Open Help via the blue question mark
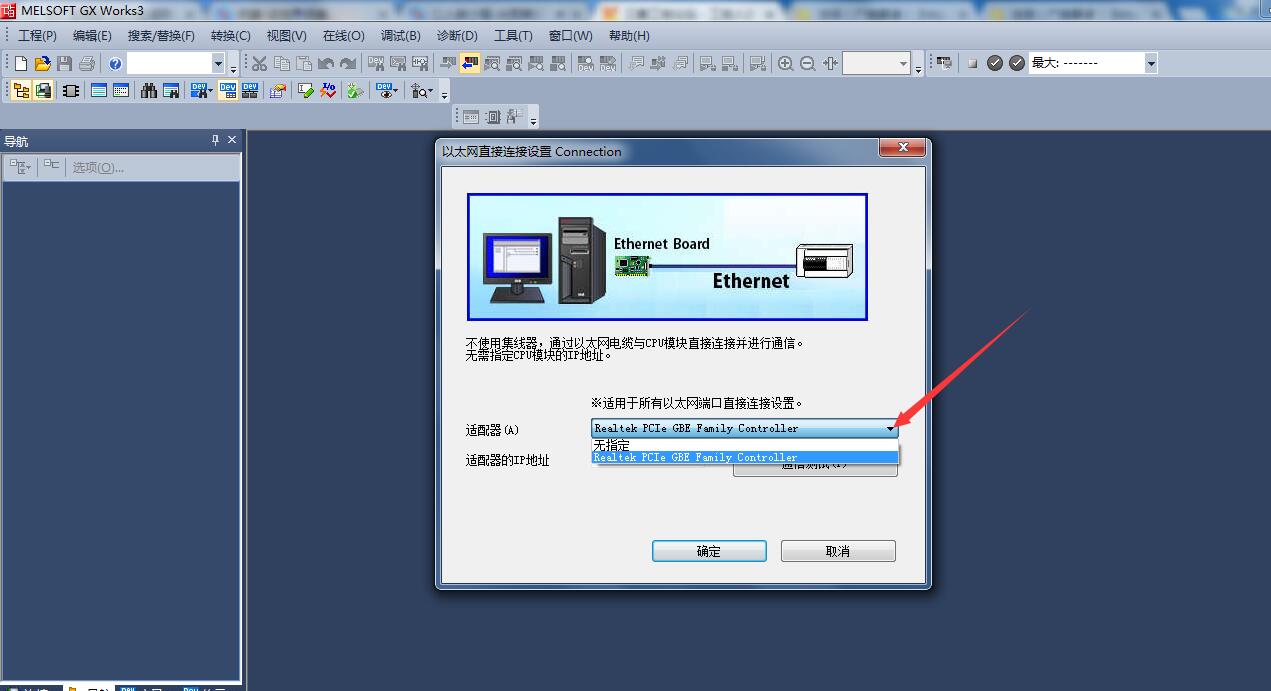Image resolution: width=1271 pixels, height=691 pixels. [115, 63]
